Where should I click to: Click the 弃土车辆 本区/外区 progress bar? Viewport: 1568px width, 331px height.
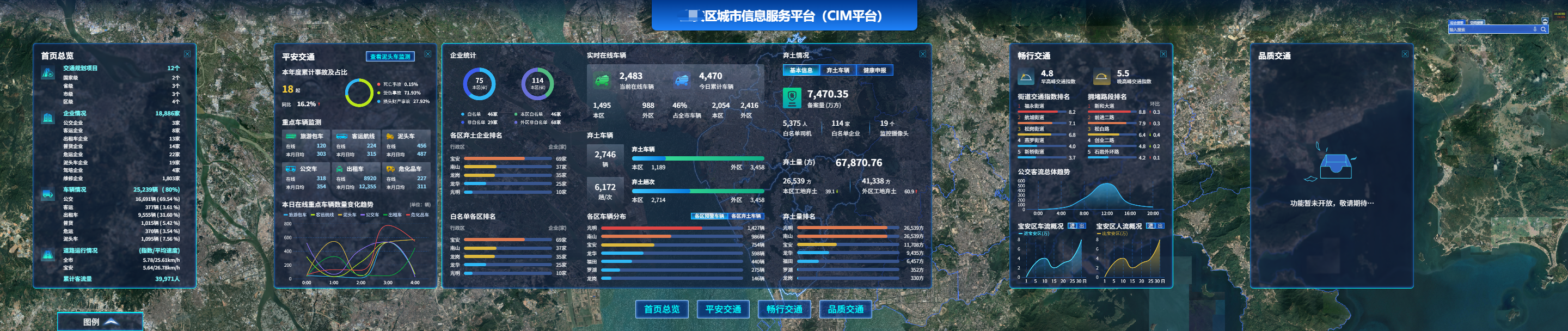697,158
